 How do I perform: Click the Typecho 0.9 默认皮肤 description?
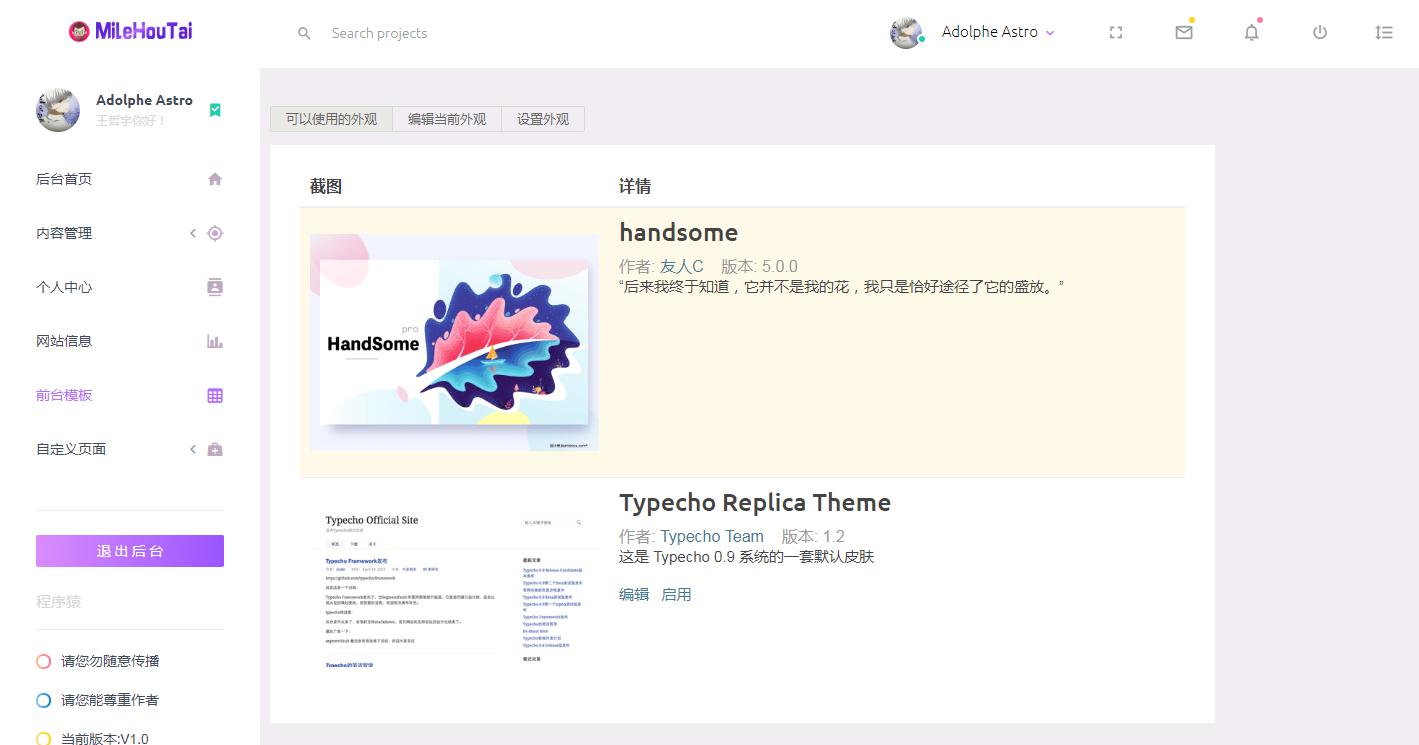click(x=747, y=557)
